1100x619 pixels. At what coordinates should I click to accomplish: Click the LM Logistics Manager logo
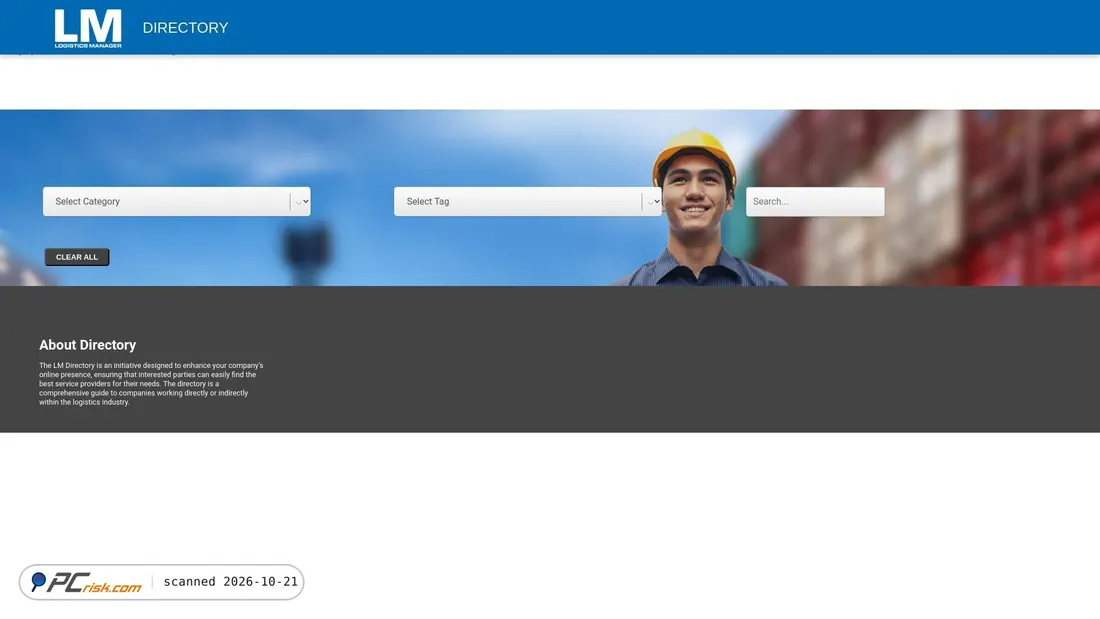(x=88, y=28)
